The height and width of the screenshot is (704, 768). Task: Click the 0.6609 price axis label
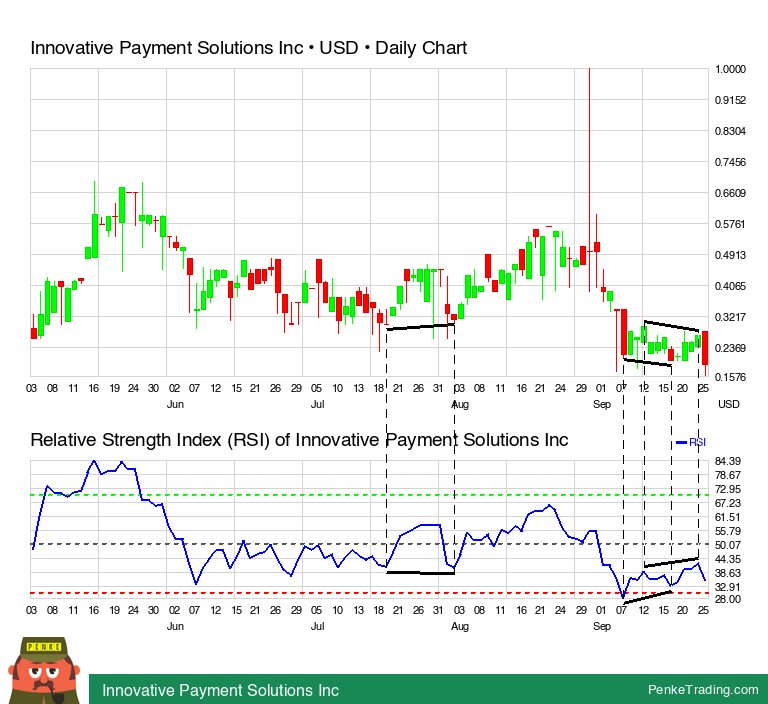click(730, 193)
